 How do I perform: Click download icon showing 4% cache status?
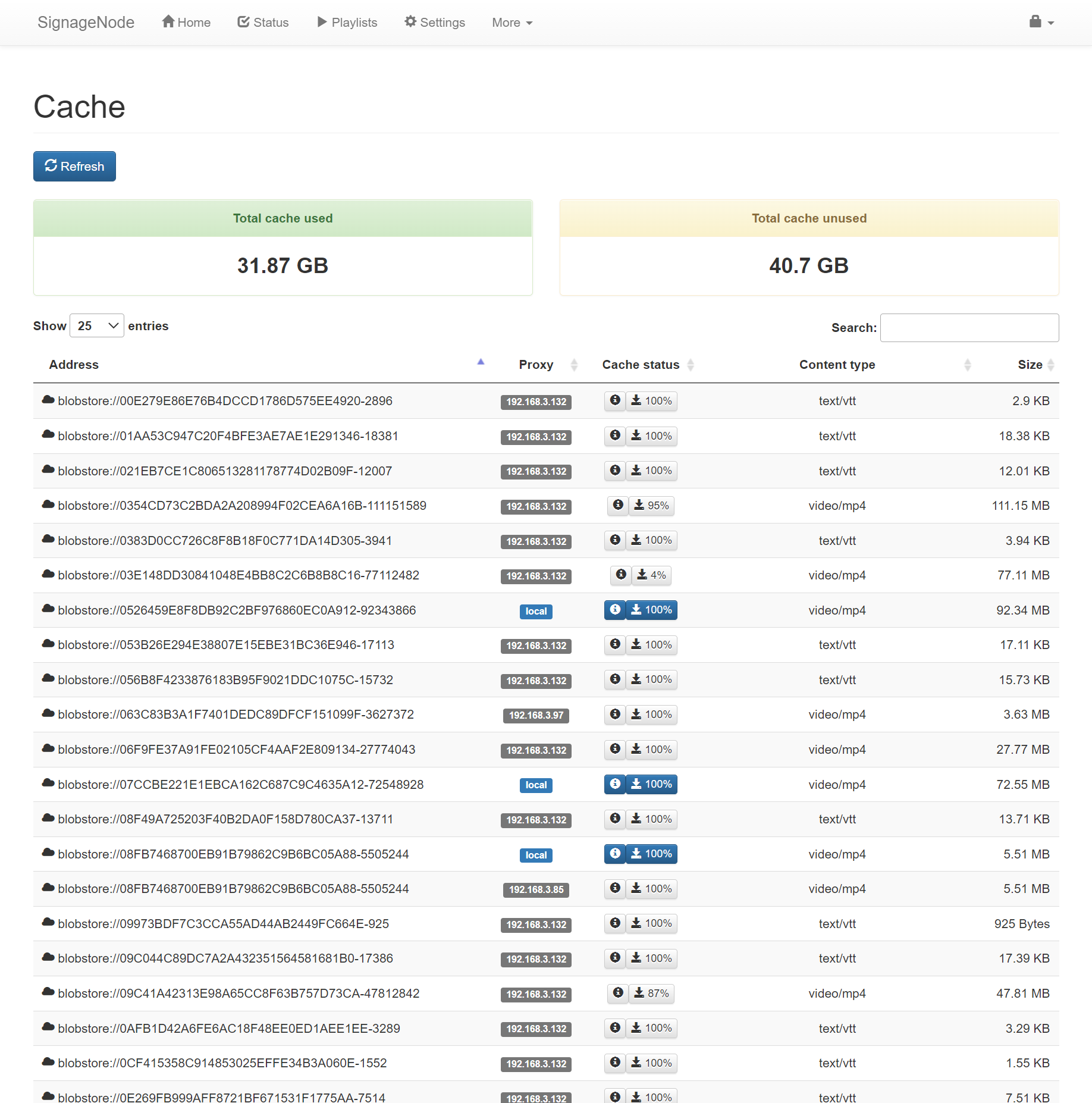[651, 575]
